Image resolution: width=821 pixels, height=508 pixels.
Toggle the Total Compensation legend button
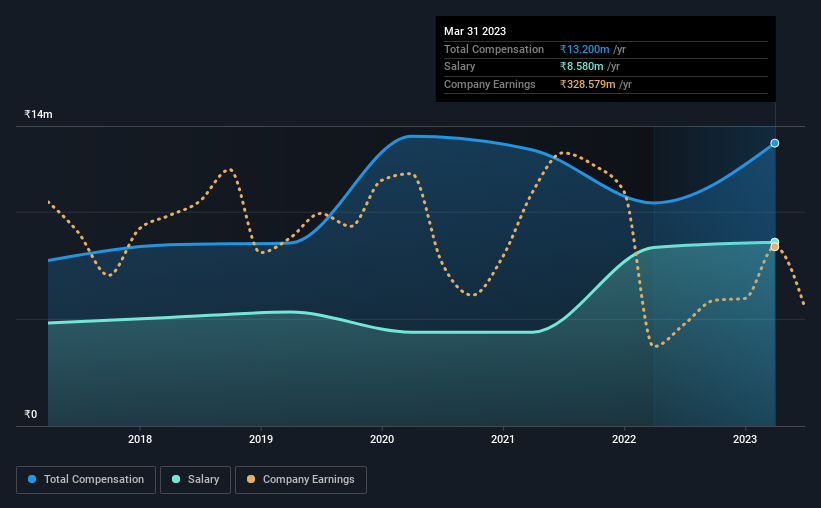[86, 480]
